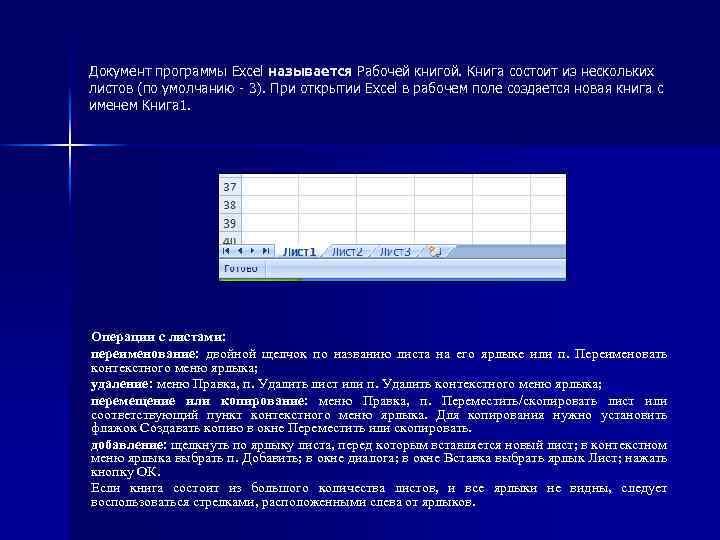Jump to last sheet using navigation arrow
Image resolution: width=720 pixels, height=540 pixels.
[x=265, y=251]
